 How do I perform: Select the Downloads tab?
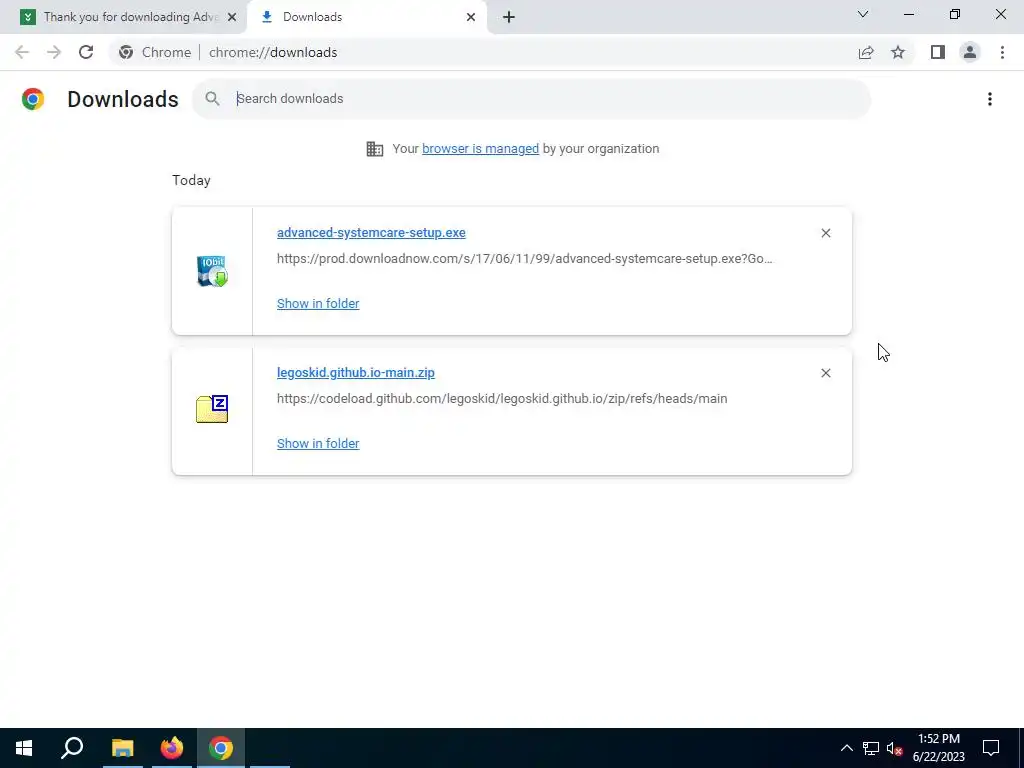click(367, 17)
